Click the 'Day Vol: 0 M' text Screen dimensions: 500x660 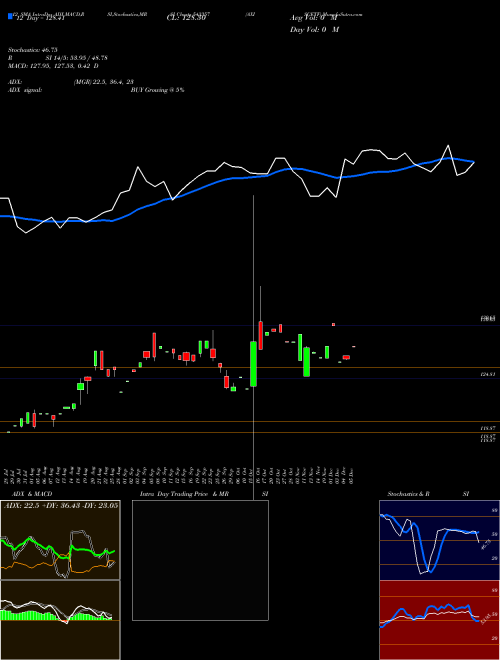314,30
